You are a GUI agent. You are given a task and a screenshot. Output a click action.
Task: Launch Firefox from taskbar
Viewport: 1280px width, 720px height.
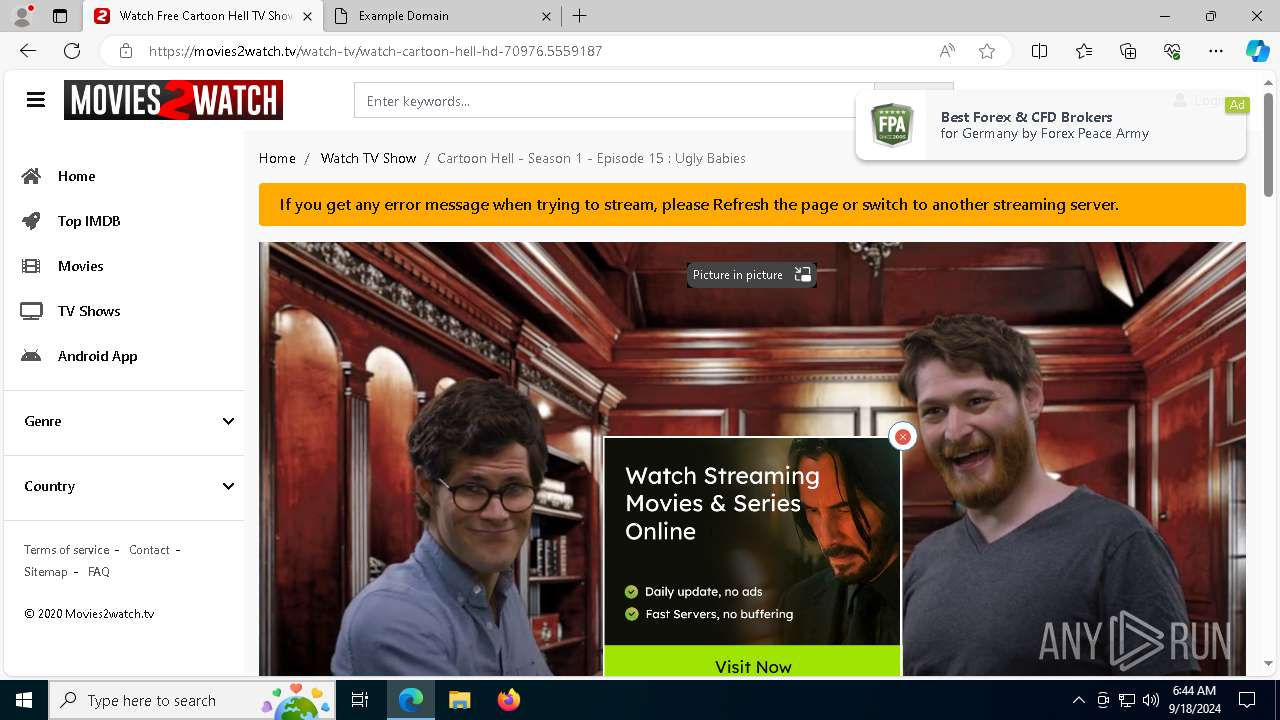click(x=508, y=700)
